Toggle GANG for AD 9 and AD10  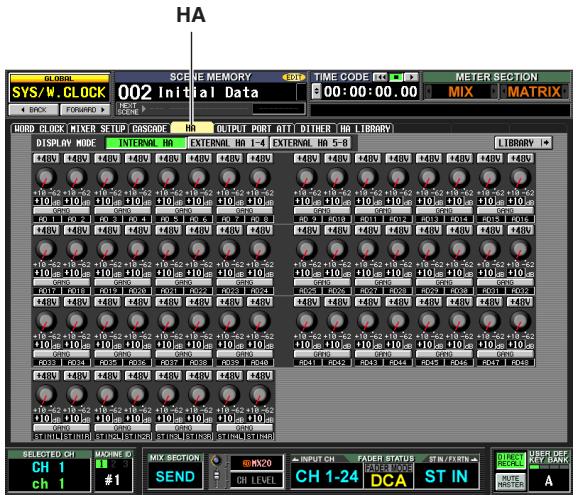click(322, 211)
